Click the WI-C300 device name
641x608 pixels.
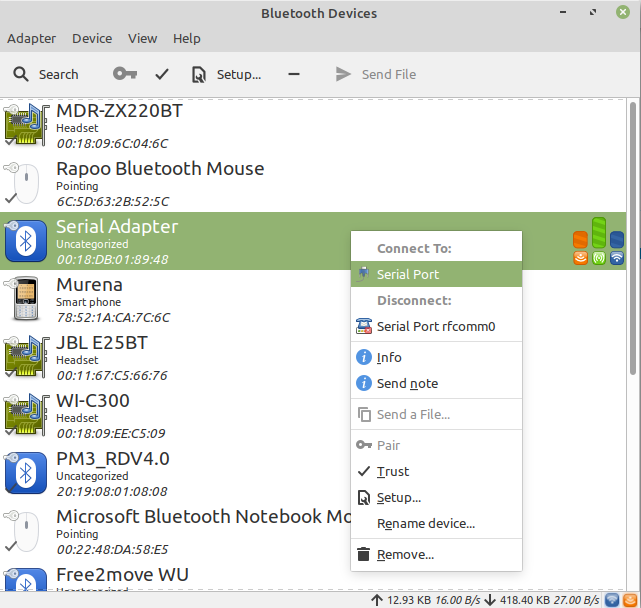point(93,401)
